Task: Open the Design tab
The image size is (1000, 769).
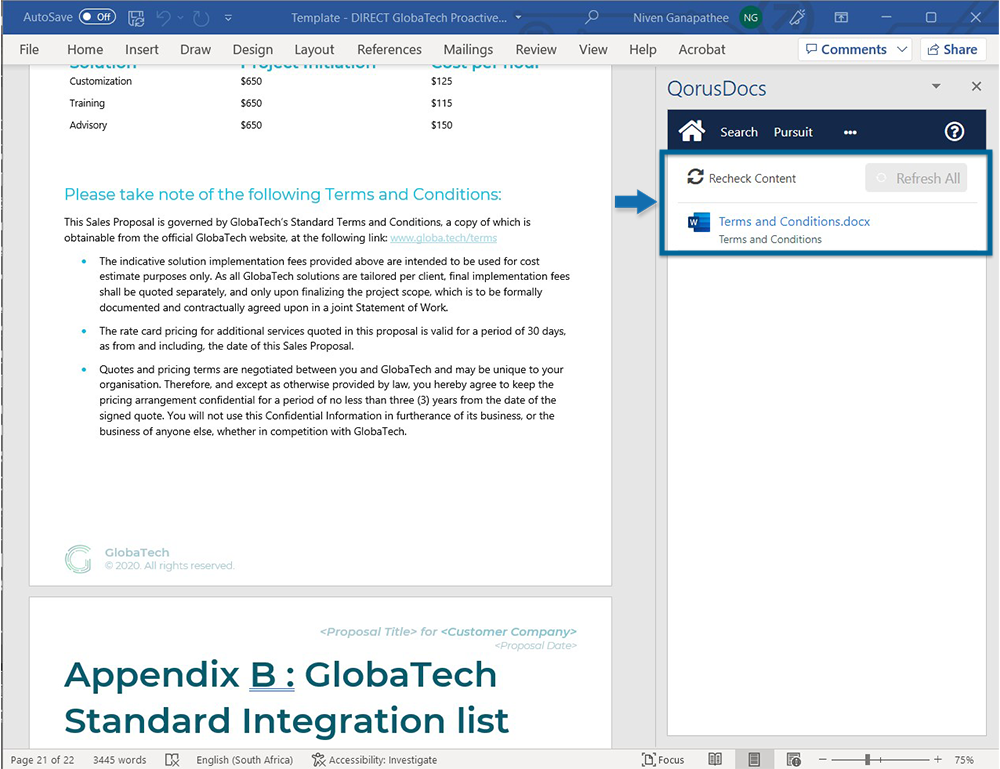Action: tap(253, 50)
